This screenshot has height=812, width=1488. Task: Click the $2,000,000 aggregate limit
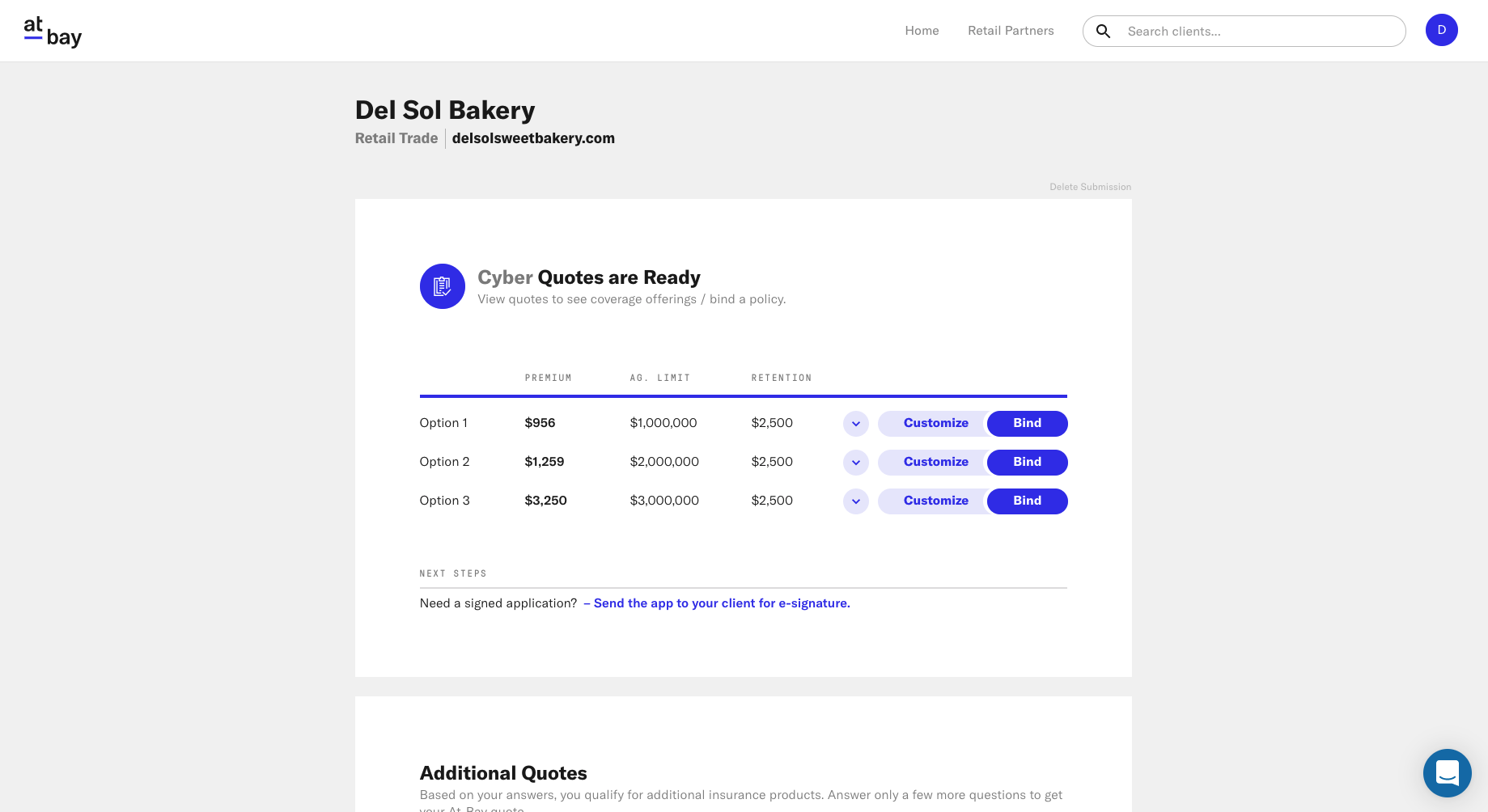664,462
